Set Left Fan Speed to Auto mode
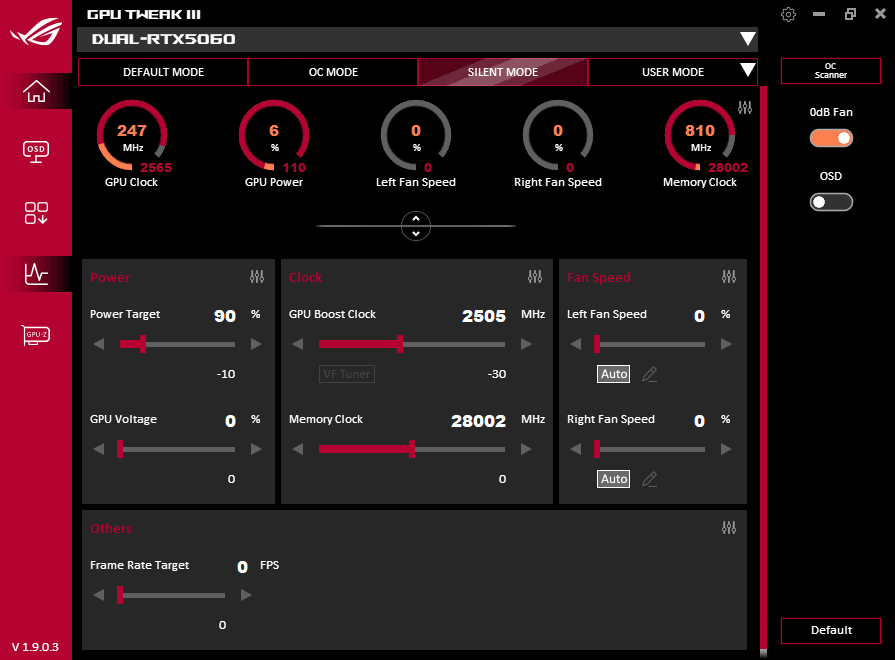 point(613,373)
